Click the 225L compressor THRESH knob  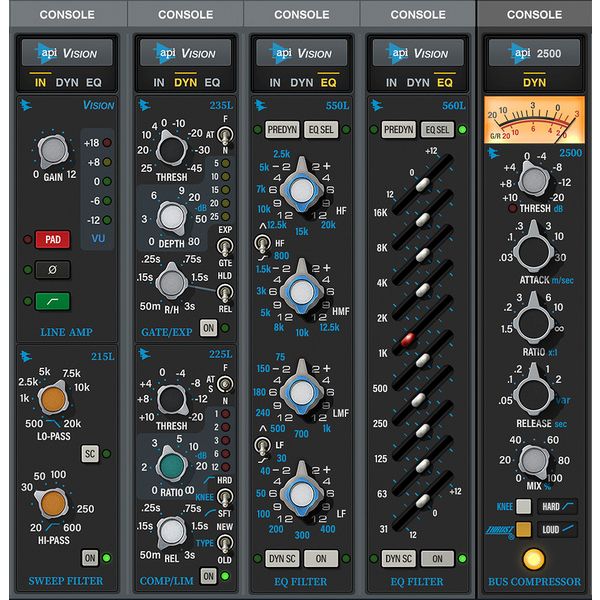coord(171,399)
